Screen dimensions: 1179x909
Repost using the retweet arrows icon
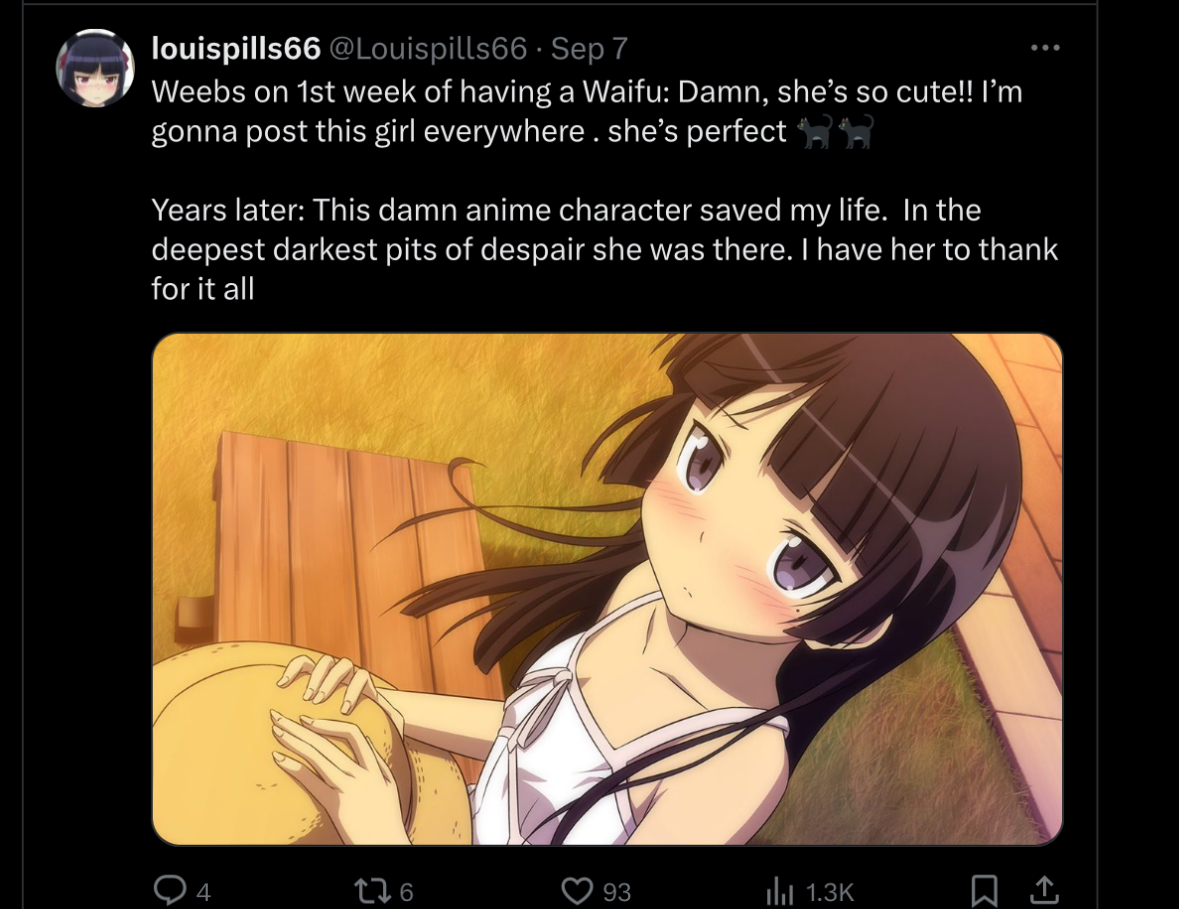(371, 891)
